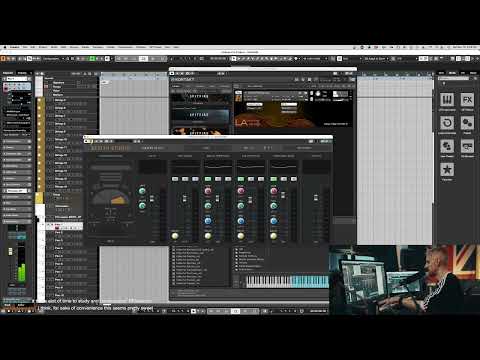This screenshot has width=480, height=360.
Task: Open the Project menu in the menu bar
Action: pos(43,47)
